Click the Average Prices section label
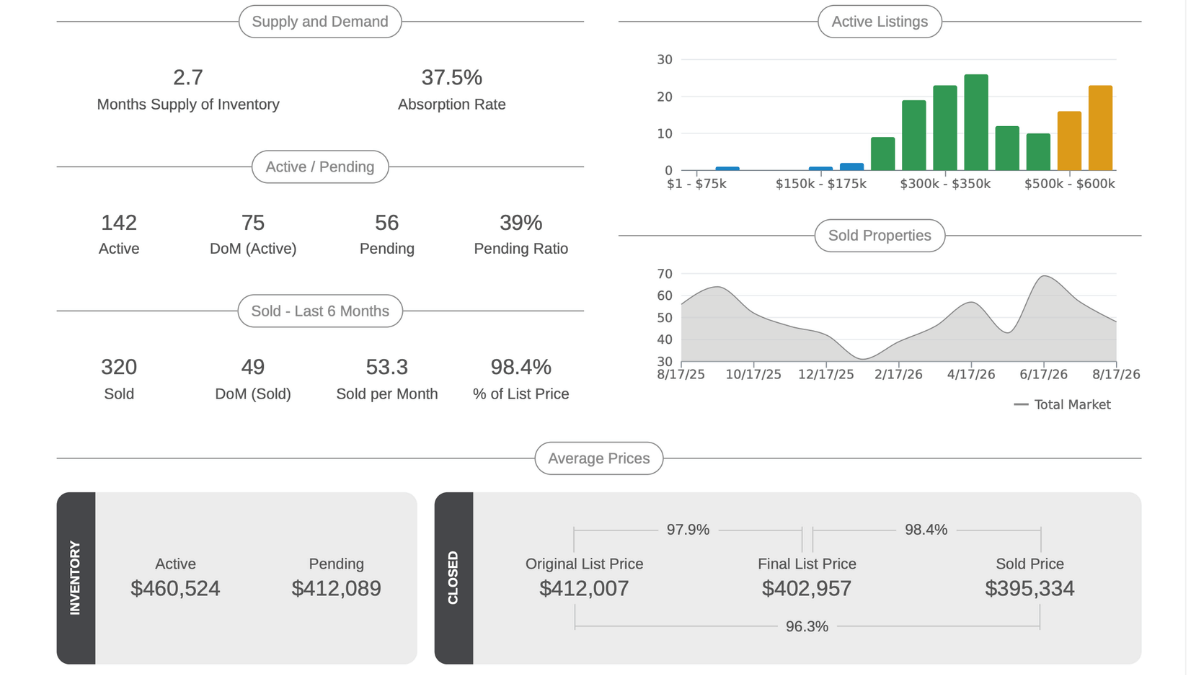1200x675 pixels. pyautogui.click(x=599, y=458)
